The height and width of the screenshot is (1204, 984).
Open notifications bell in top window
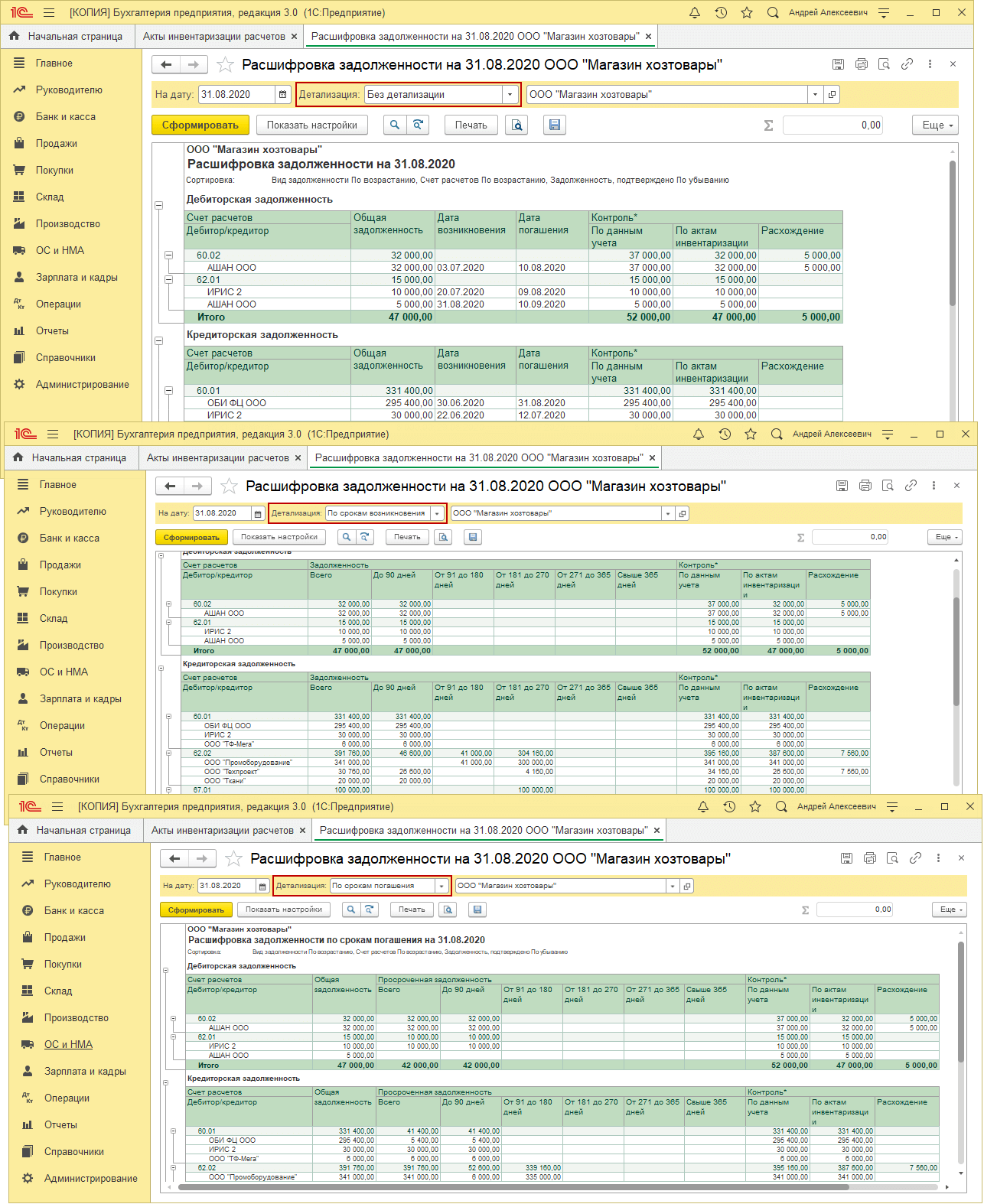pos(695,13)
